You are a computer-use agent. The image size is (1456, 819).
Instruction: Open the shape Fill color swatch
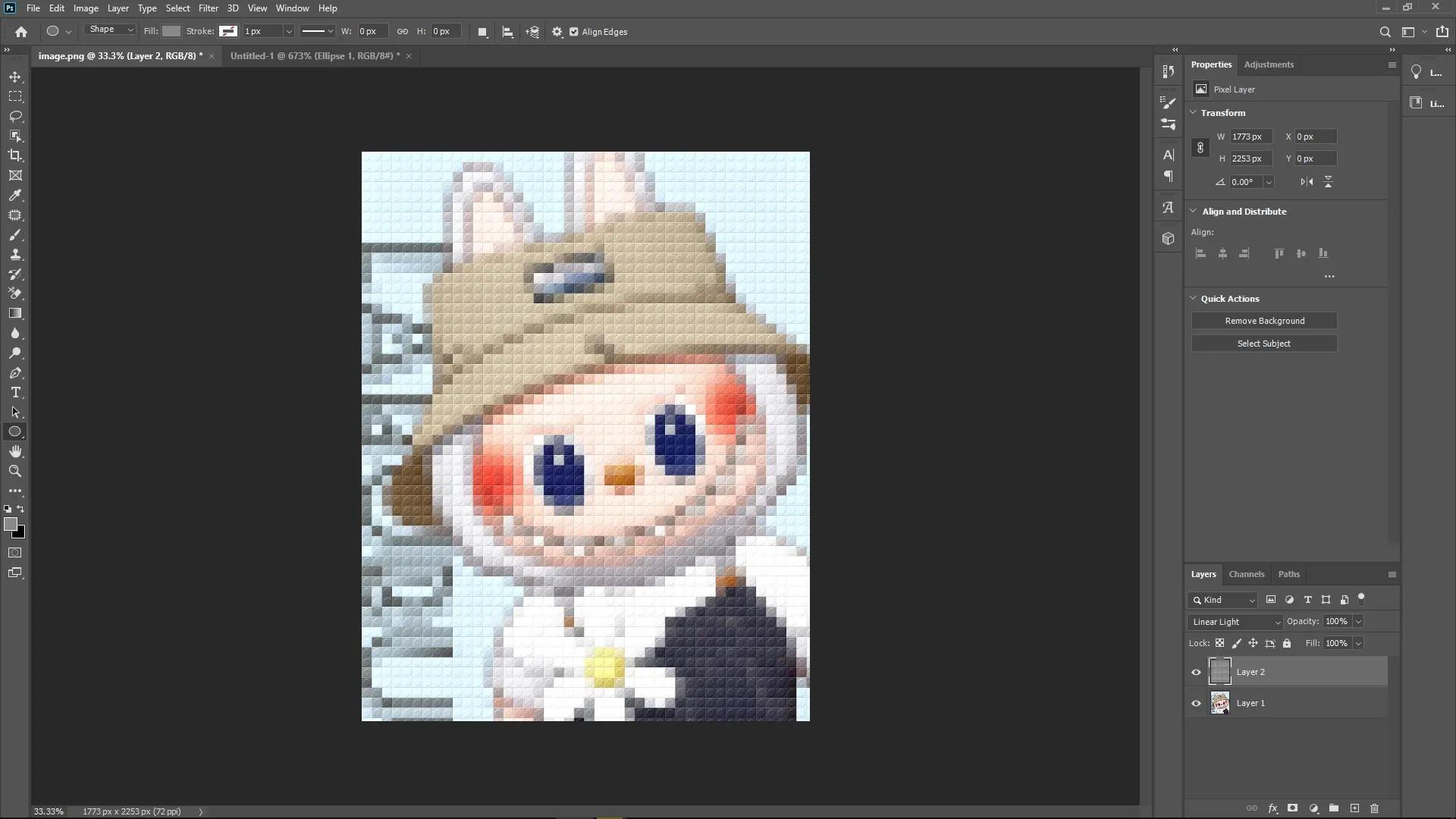pos(171,31)
